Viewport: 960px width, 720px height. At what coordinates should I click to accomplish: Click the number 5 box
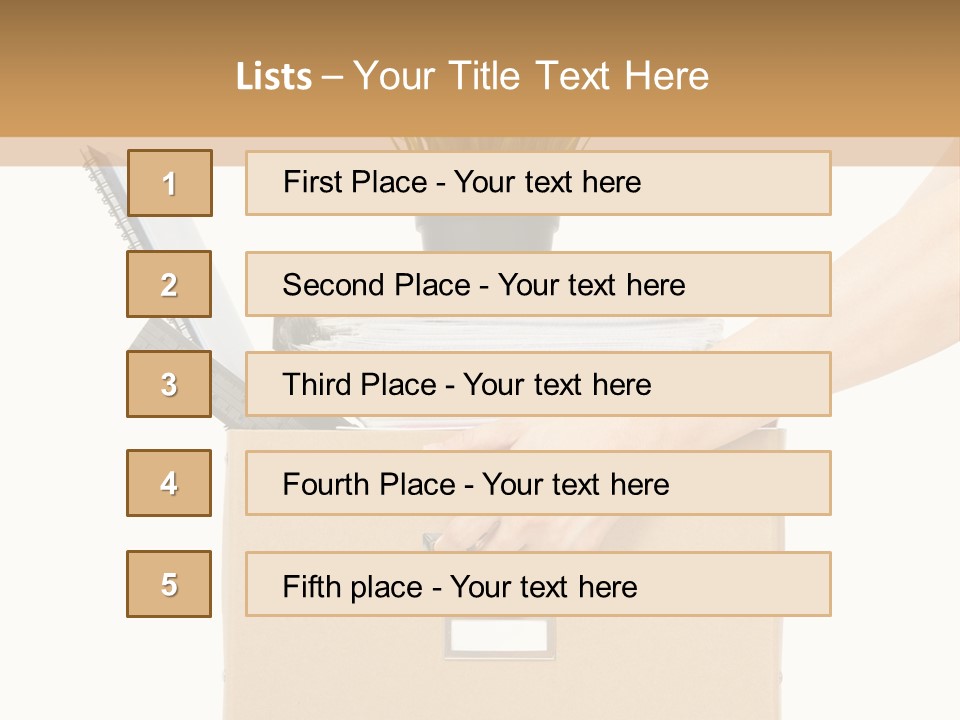coord(169,584)
